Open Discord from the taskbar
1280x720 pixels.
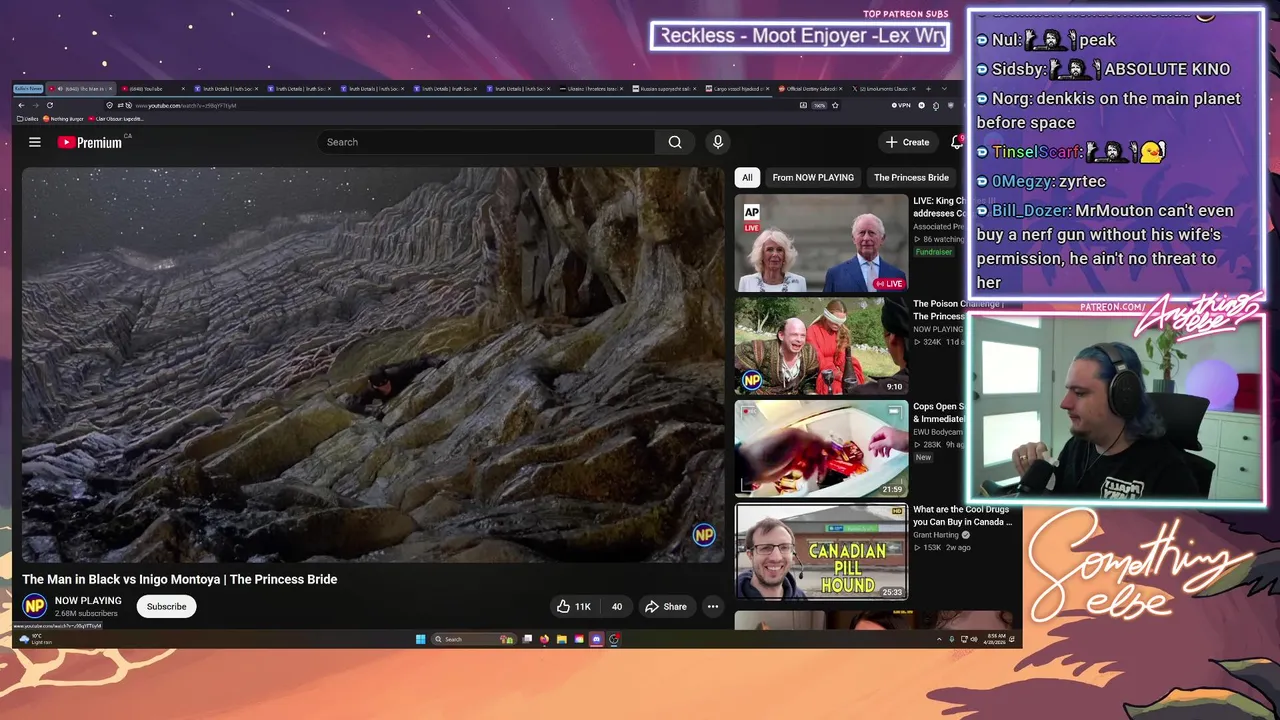596,639
